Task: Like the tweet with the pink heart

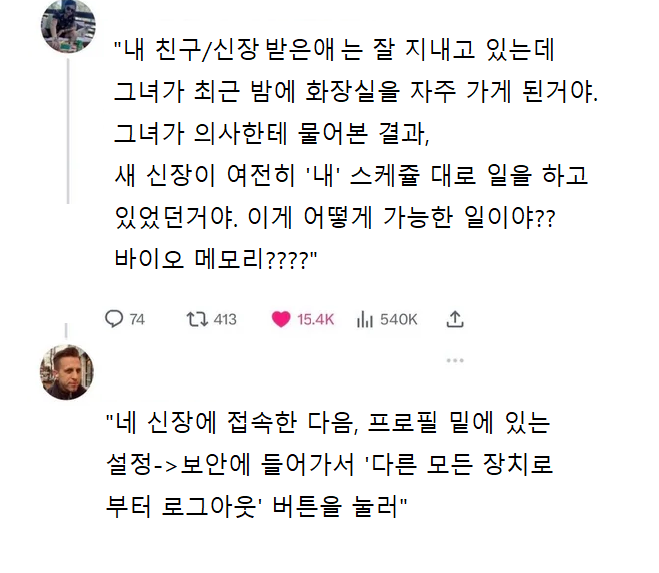Action: [x=281, y=319]
